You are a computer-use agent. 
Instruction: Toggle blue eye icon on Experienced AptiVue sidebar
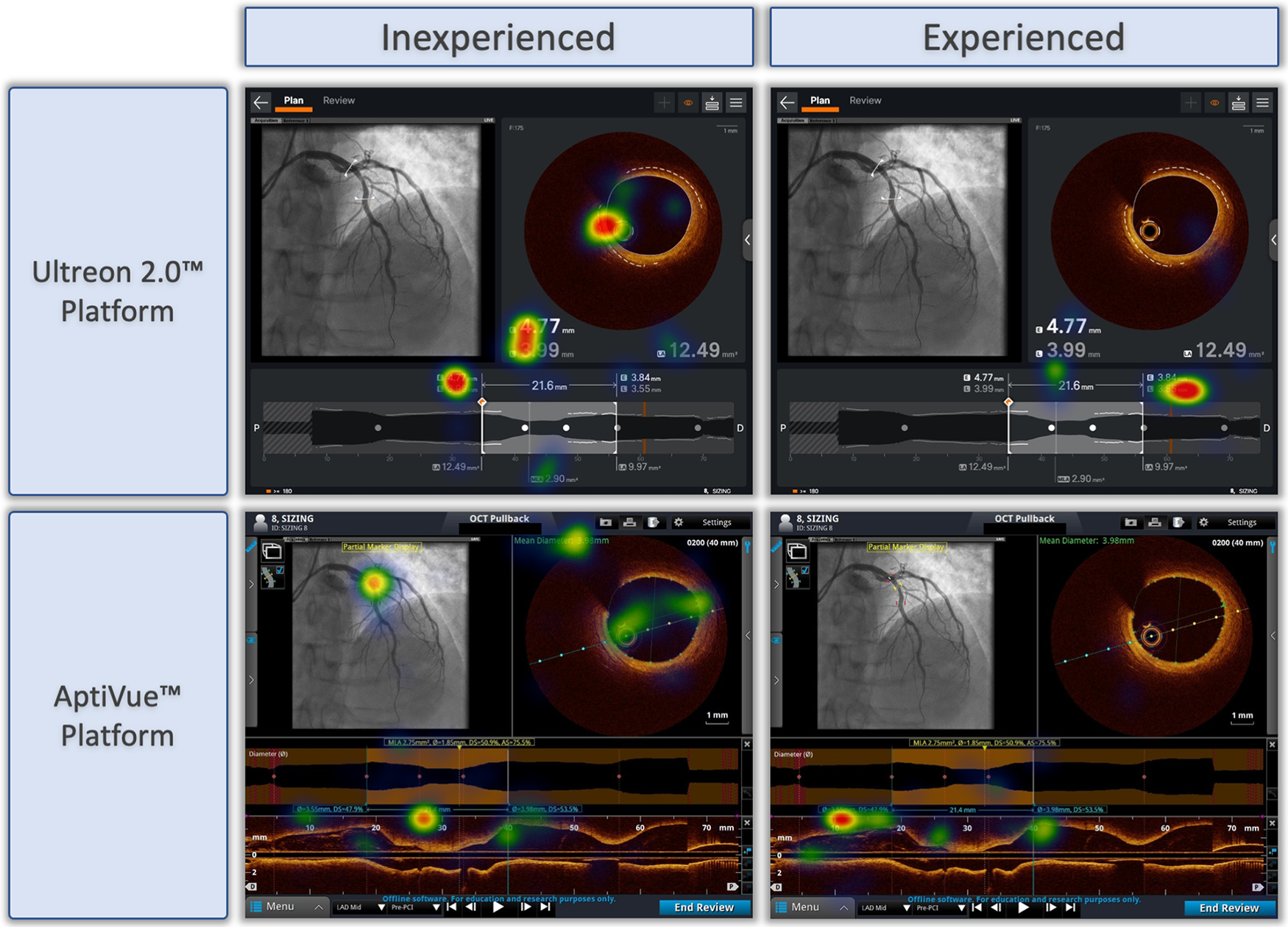point(776,640)
